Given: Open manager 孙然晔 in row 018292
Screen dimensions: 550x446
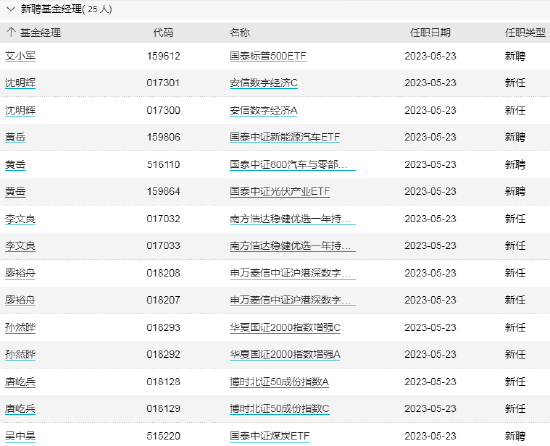Looking at the screenshot, I should tap(20, 354).
